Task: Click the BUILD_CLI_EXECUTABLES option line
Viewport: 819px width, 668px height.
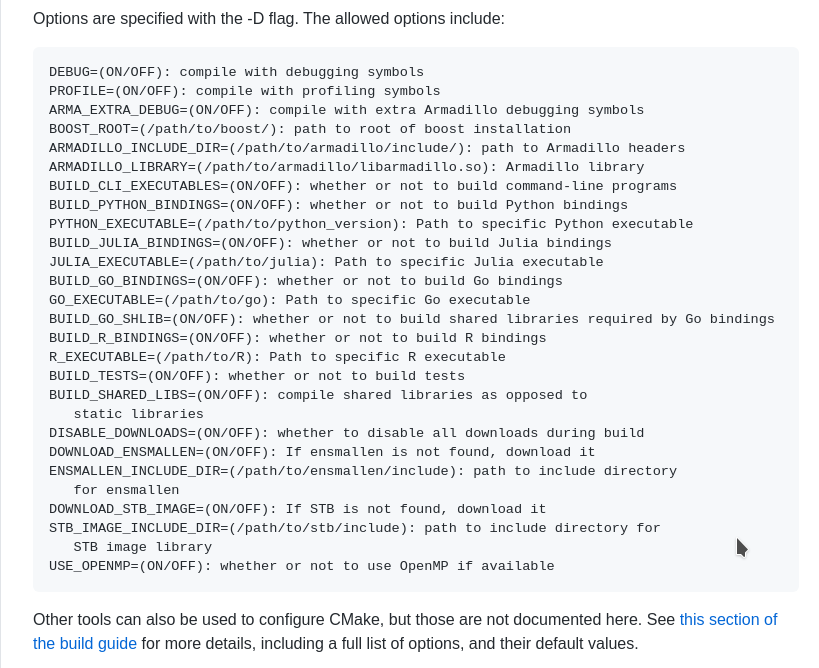Action: click(x=363, y=186)
